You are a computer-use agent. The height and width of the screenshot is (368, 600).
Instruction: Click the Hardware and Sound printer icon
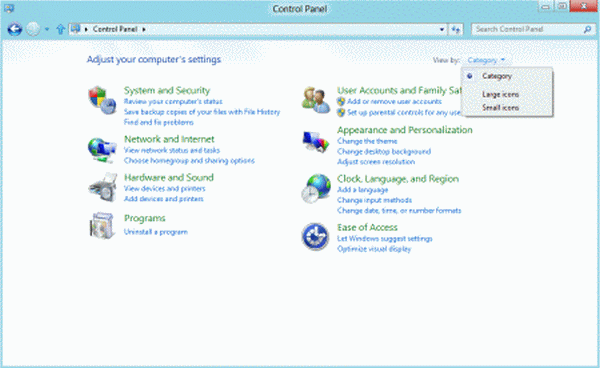(x=103, y=187)
